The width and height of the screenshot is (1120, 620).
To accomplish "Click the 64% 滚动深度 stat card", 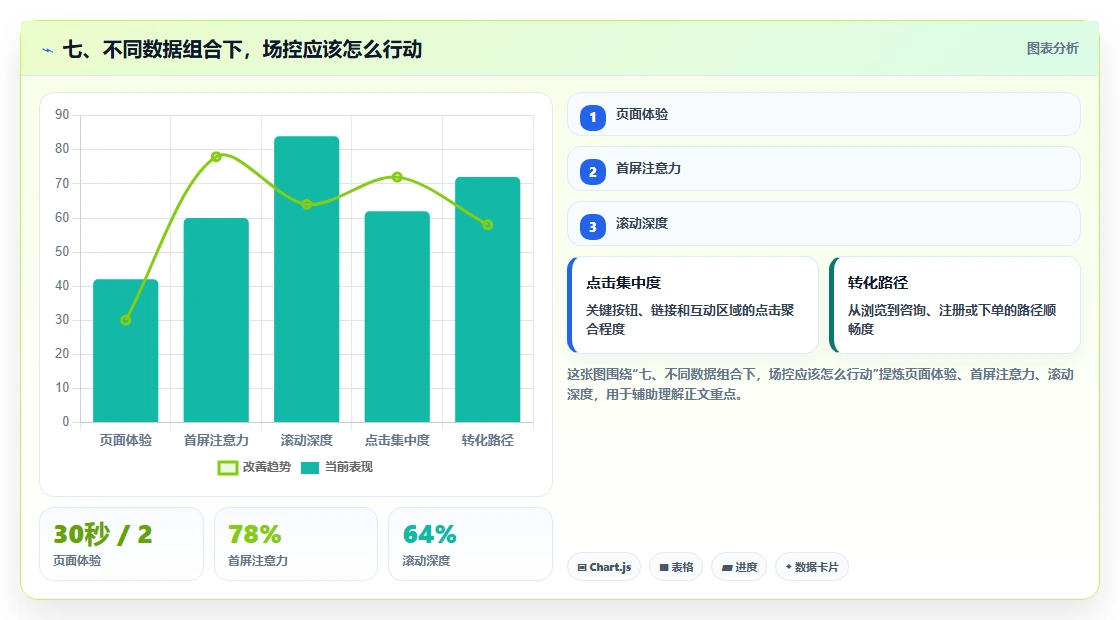I will coord(470,544).
